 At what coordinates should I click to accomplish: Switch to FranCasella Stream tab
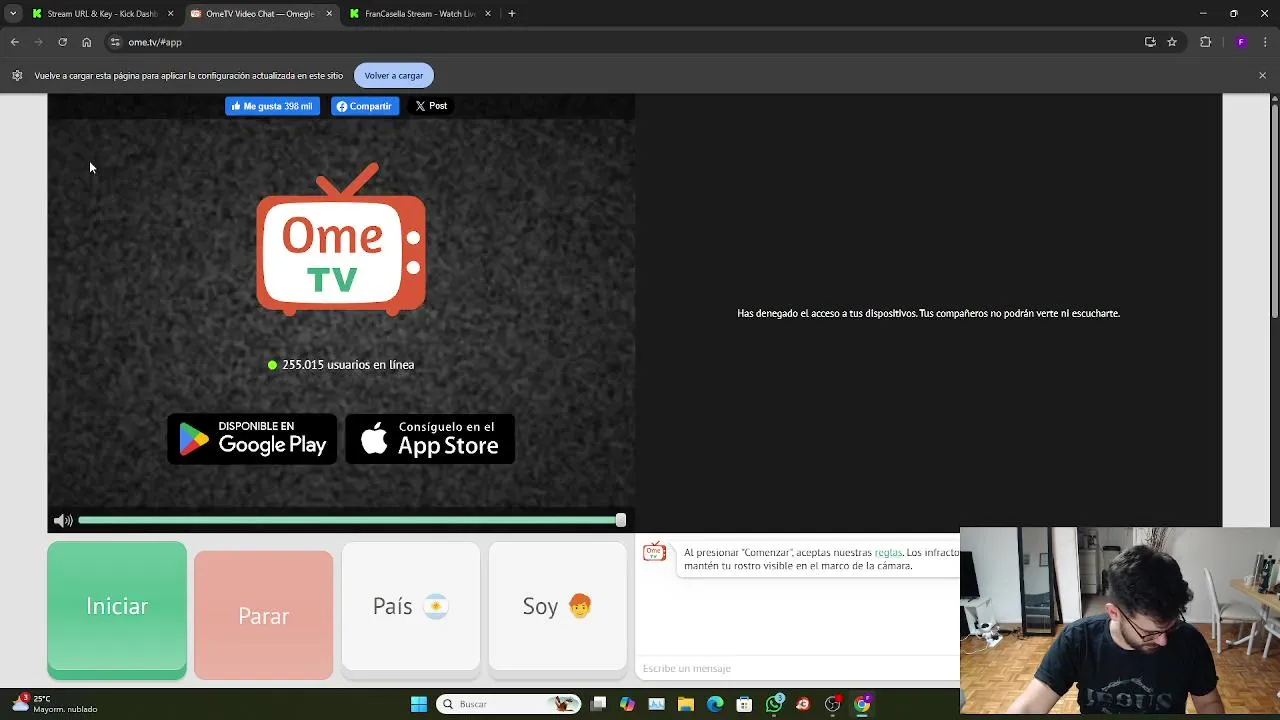point(419,14)
